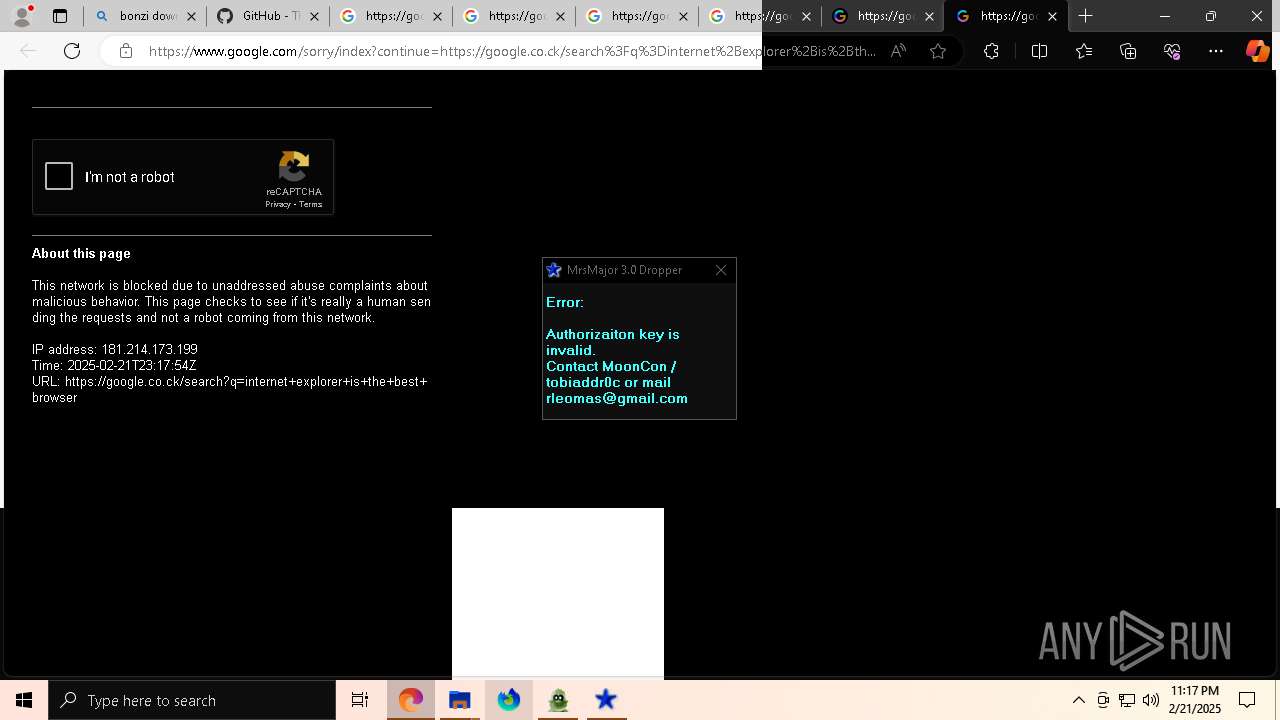Screen dimensions: 1280x720
Task: Open the network tray icon
Action: pyautogui.click(x=1127, y=700)
